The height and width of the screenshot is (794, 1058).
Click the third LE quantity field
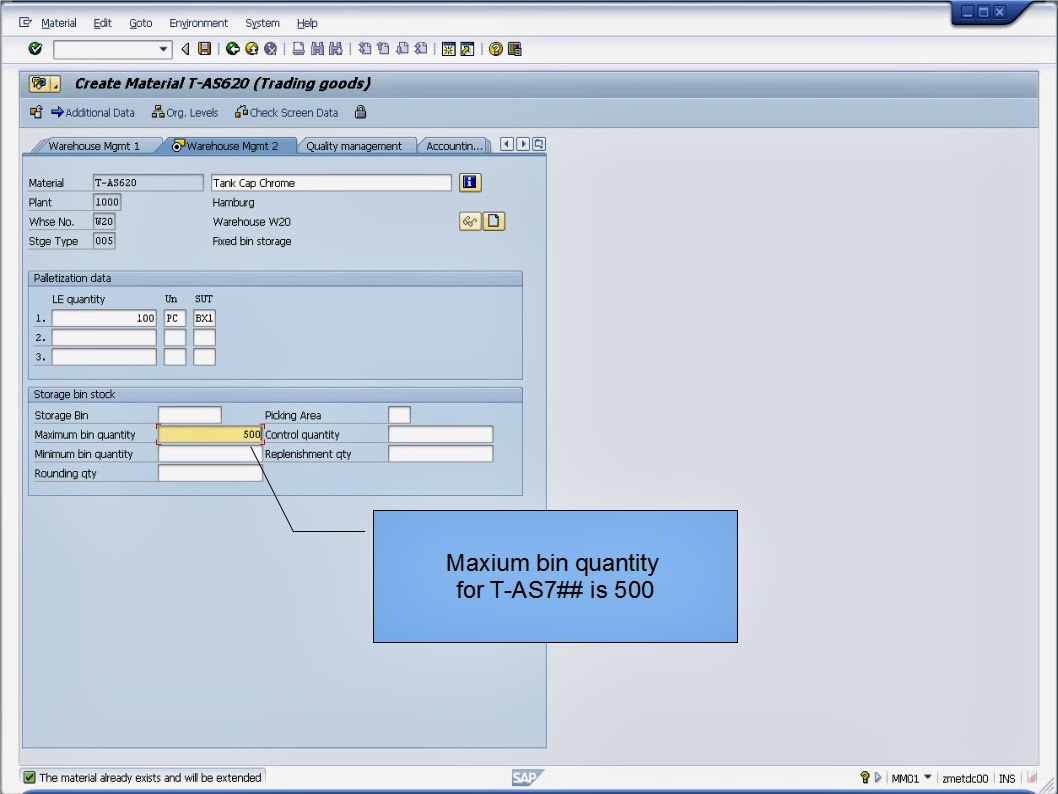click(x=104, y=357)
